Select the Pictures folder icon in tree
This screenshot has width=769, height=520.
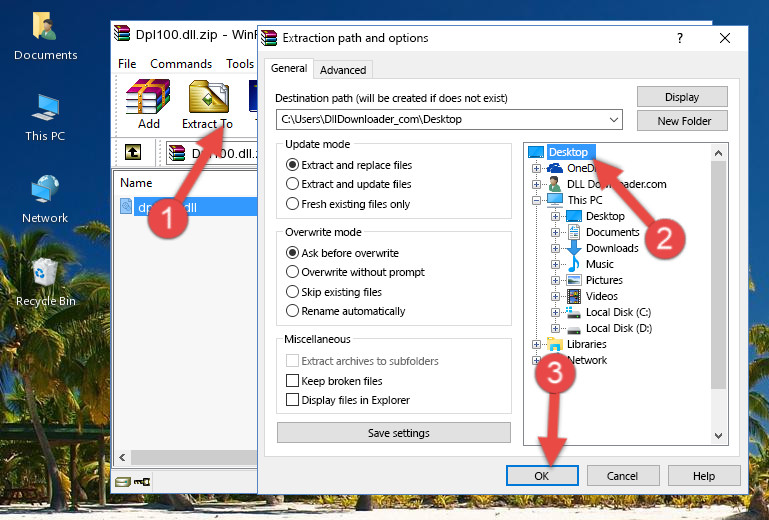[x=574, y=280]
